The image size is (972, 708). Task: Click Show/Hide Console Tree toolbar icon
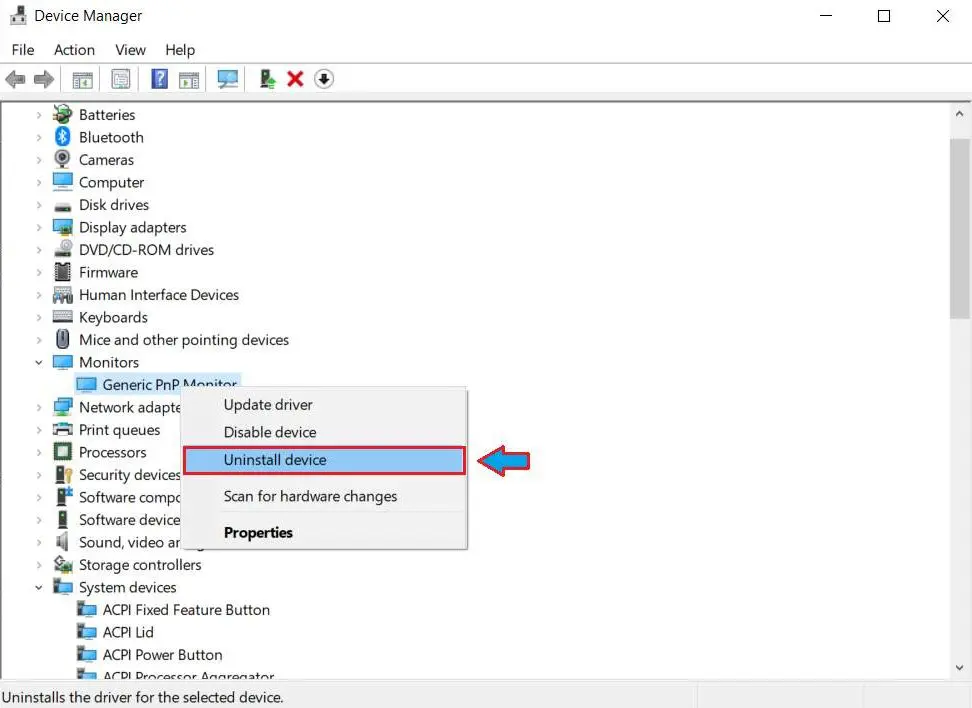pos(82,79)
